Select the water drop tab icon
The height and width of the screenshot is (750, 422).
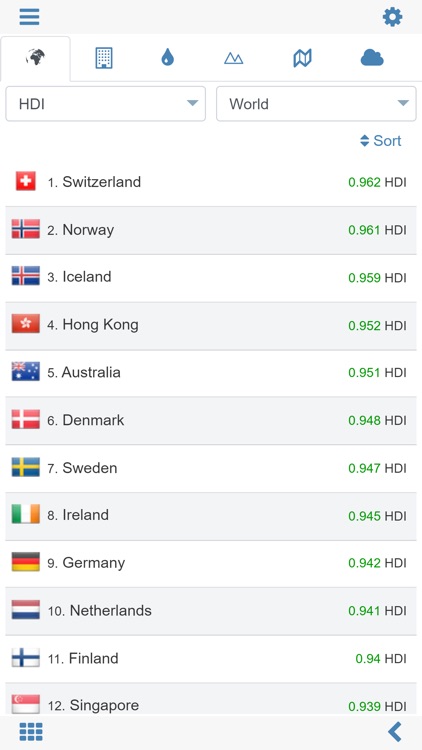[167, 58]
